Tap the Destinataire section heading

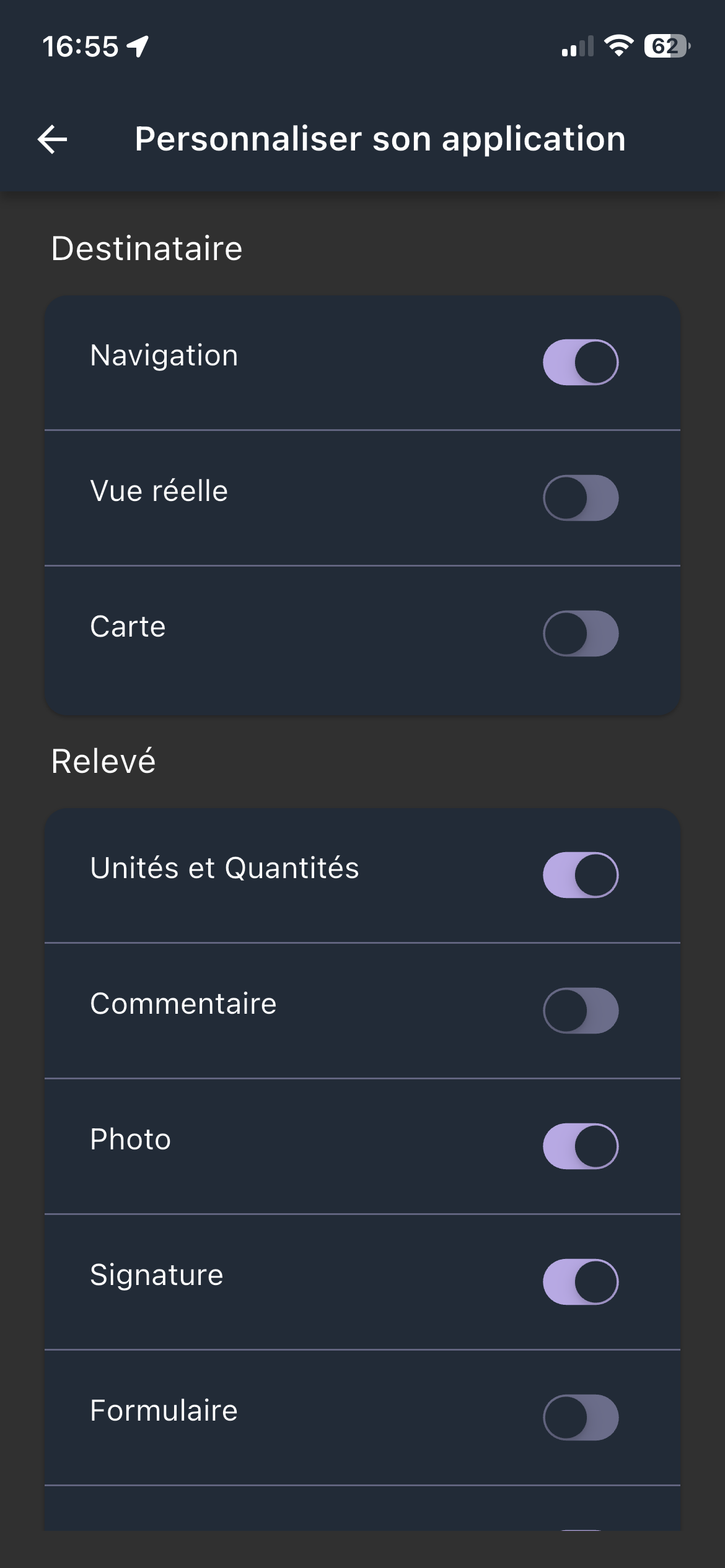click(147, 249)
